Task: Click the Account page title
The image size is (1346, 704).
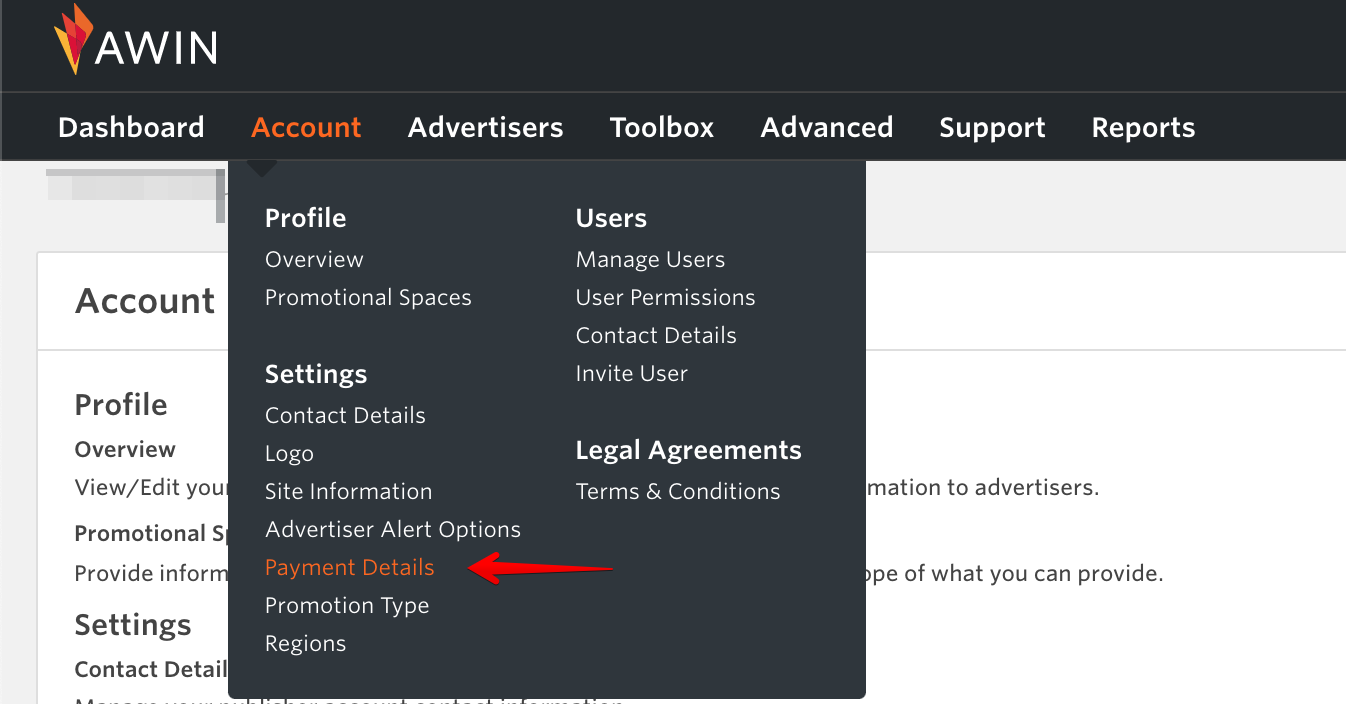Action: click(x=145, y=301)
